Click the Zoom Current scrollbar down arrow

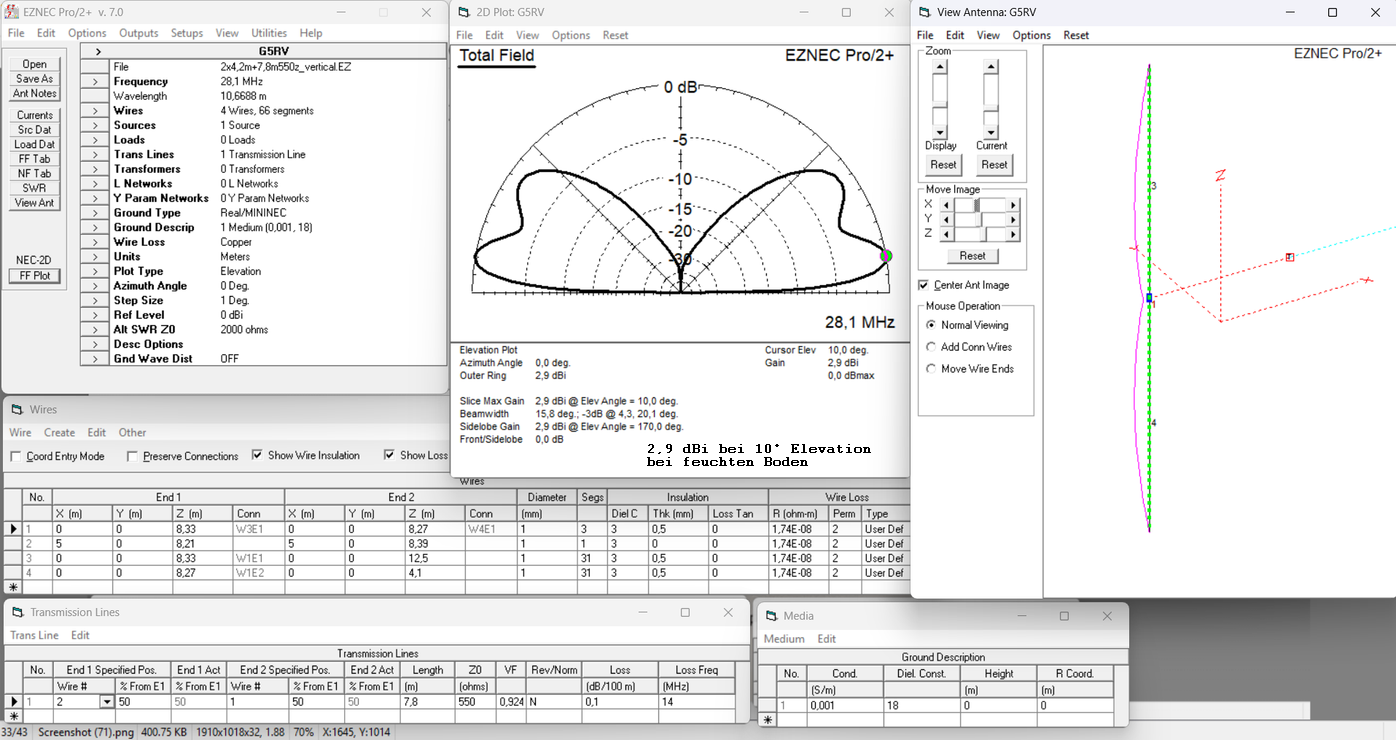[x=990, y=132]
